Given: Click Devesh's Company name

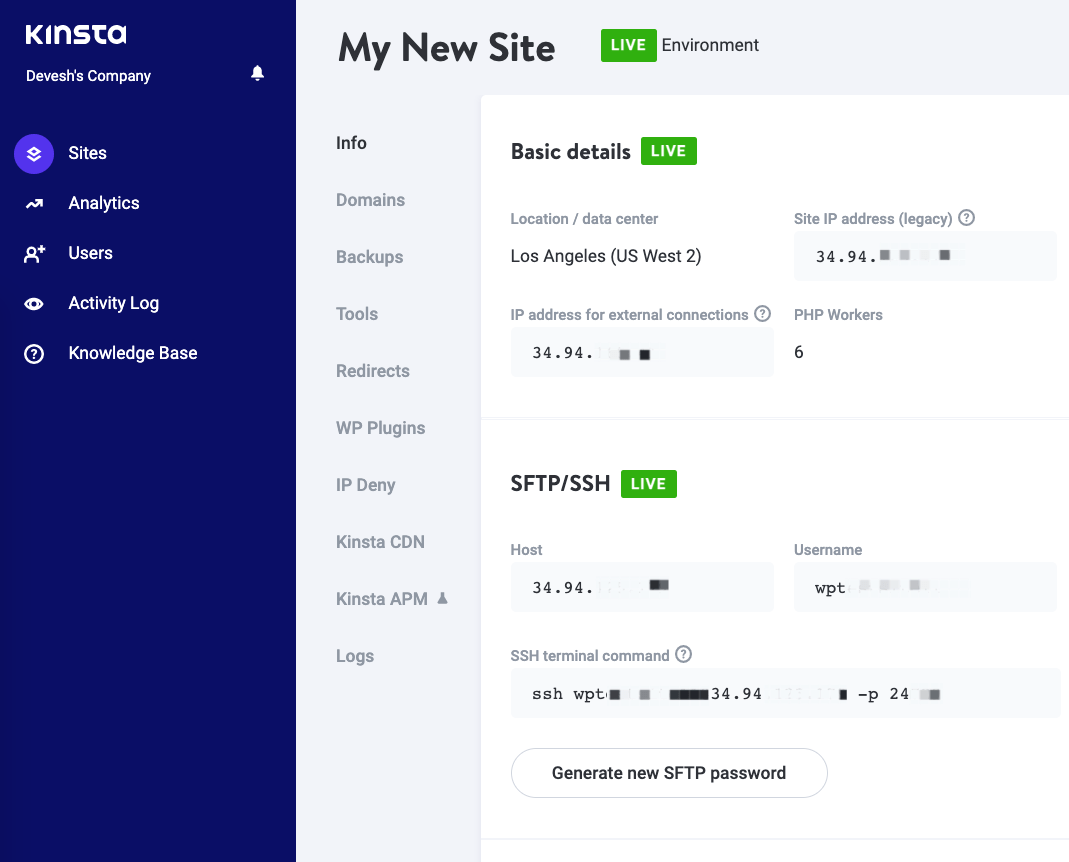Looking at the screenshot, I should click(x=89, y=76).
